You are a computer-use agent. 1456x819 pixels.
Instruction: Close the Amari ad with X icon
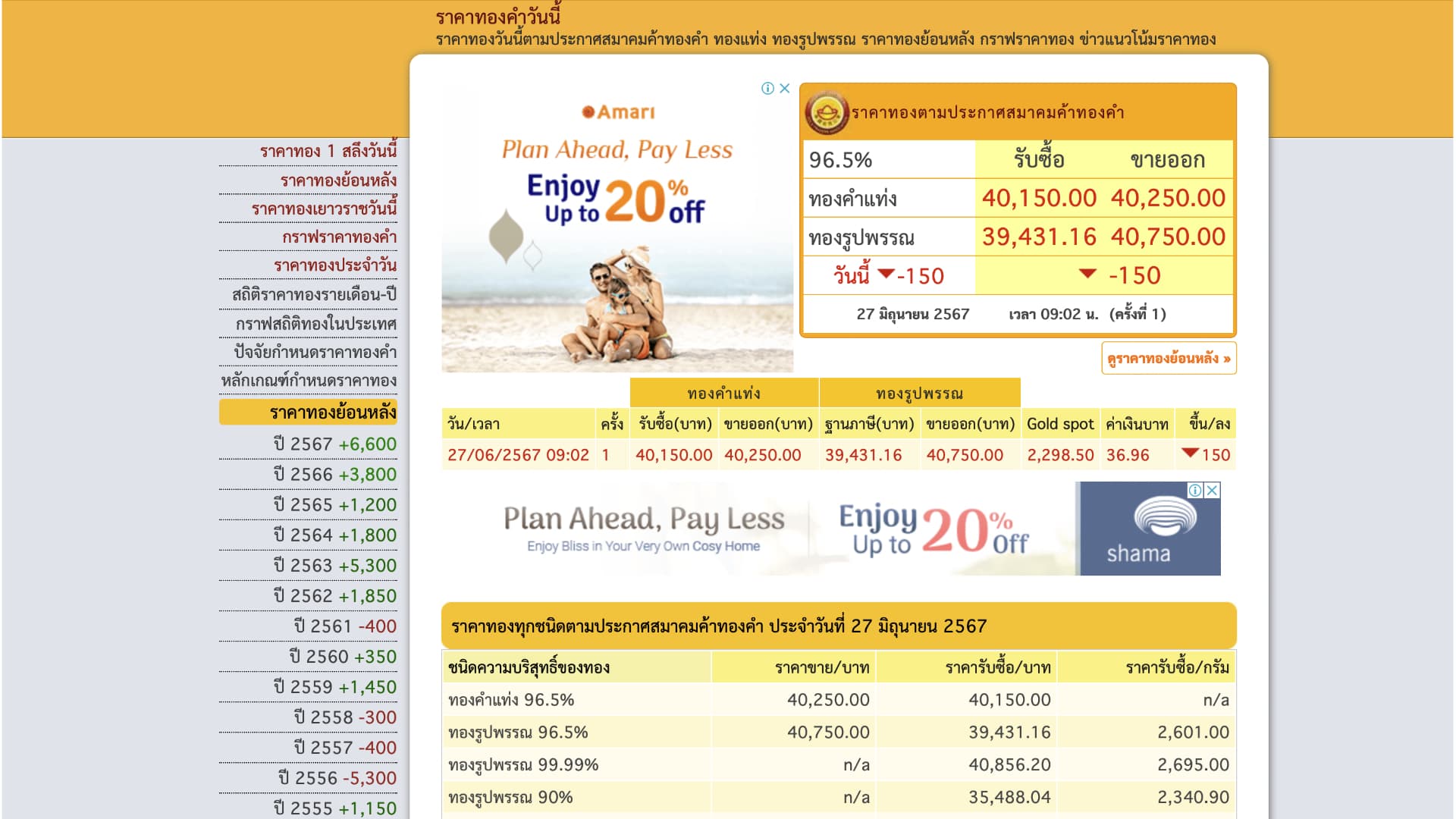pos(785,89)
